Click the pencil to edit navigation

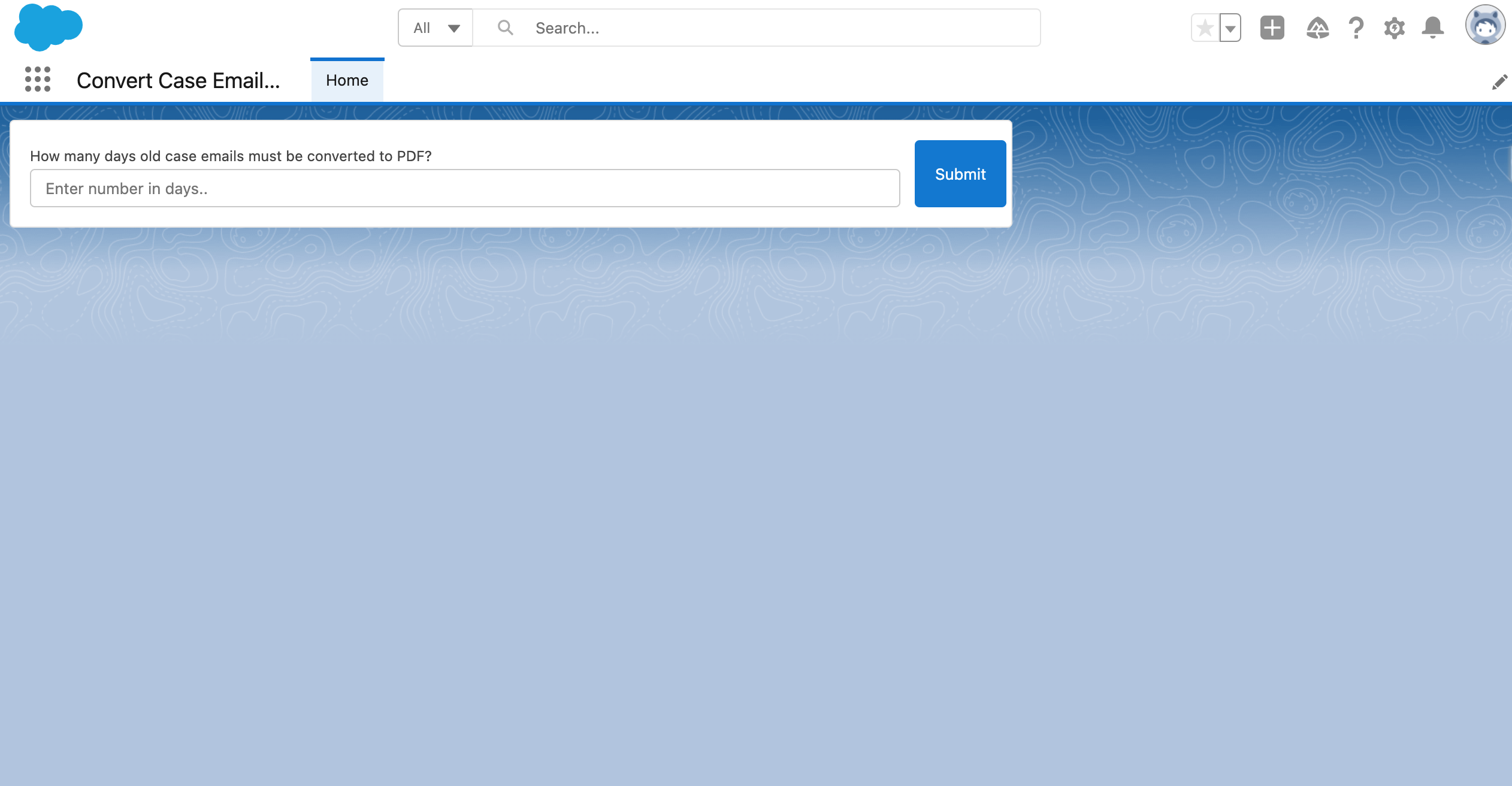click(x=1499, y=82)
